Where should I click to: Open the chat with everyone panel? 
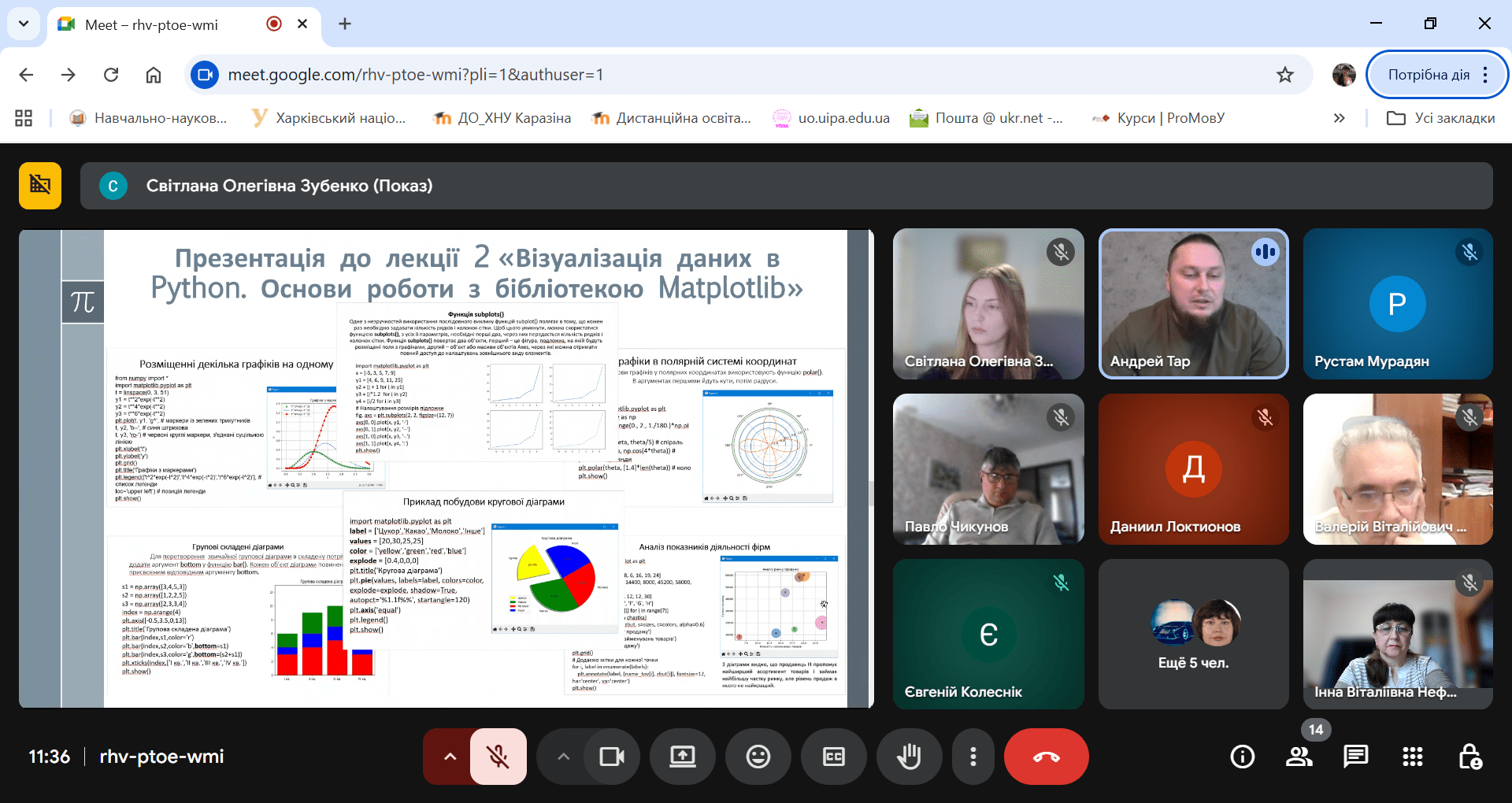click(x=1355, y=757)
